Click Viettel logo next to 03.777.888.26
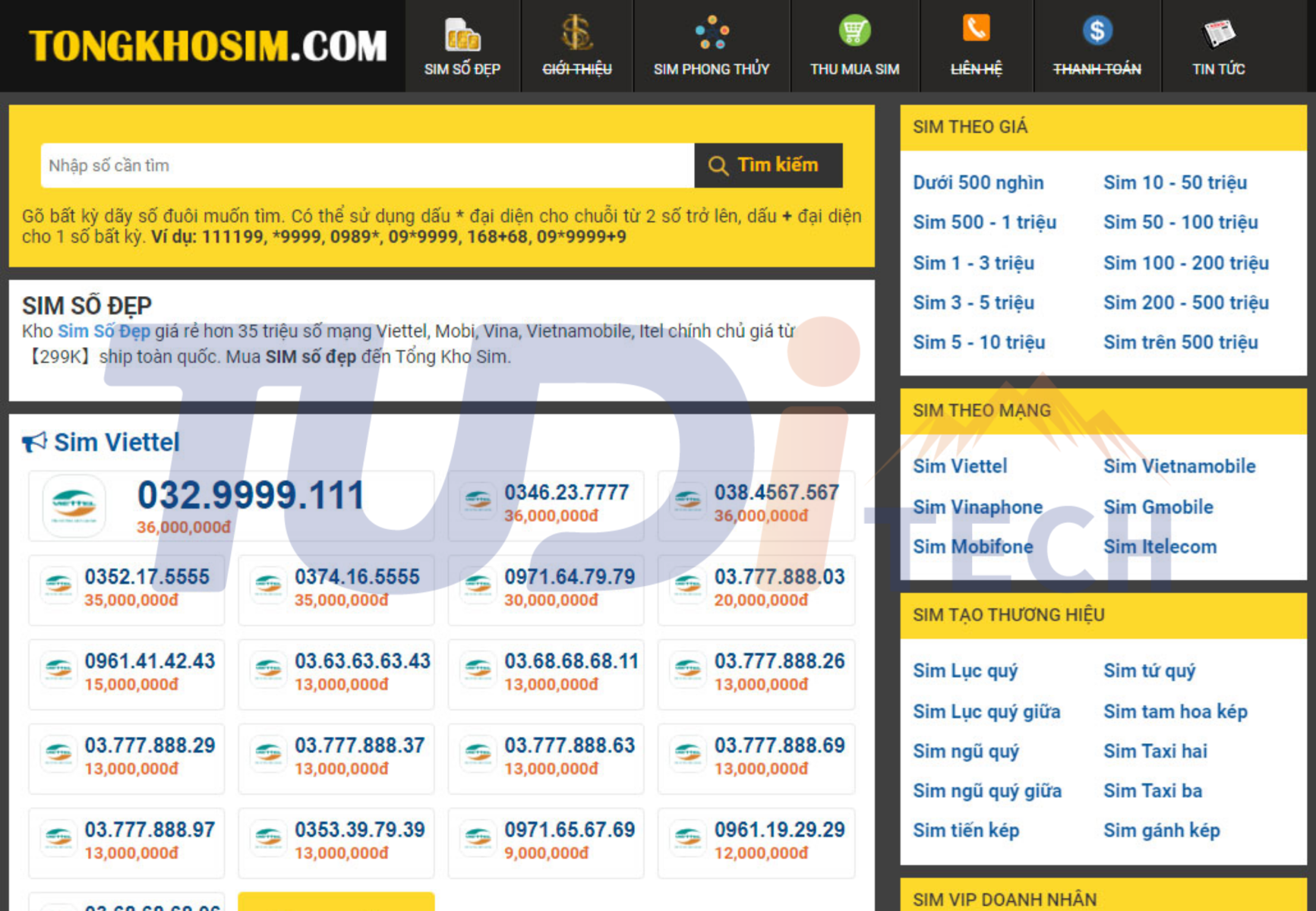This screenshot has width=1316, height=911. coord(687,669)
